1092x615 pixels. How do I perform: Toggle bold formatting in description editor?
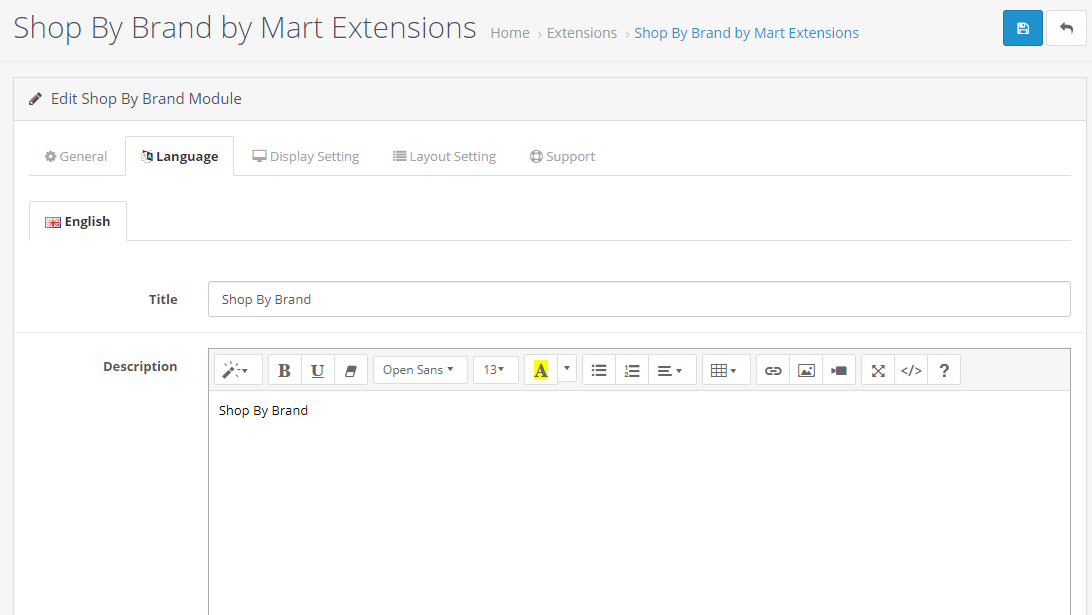click(284, 371)
